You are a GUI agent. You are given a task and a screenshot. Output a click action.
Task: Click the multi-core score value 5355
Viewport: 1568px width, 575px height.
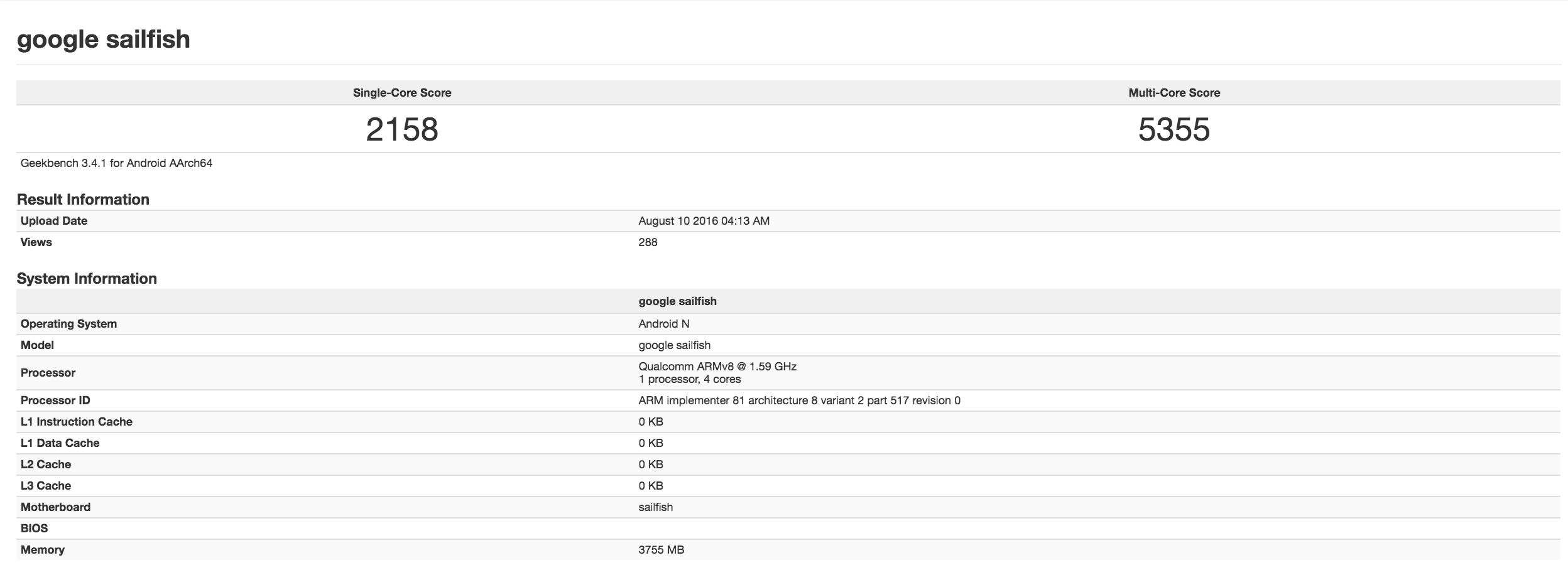pyautogui.click(x=1174, y=129)
